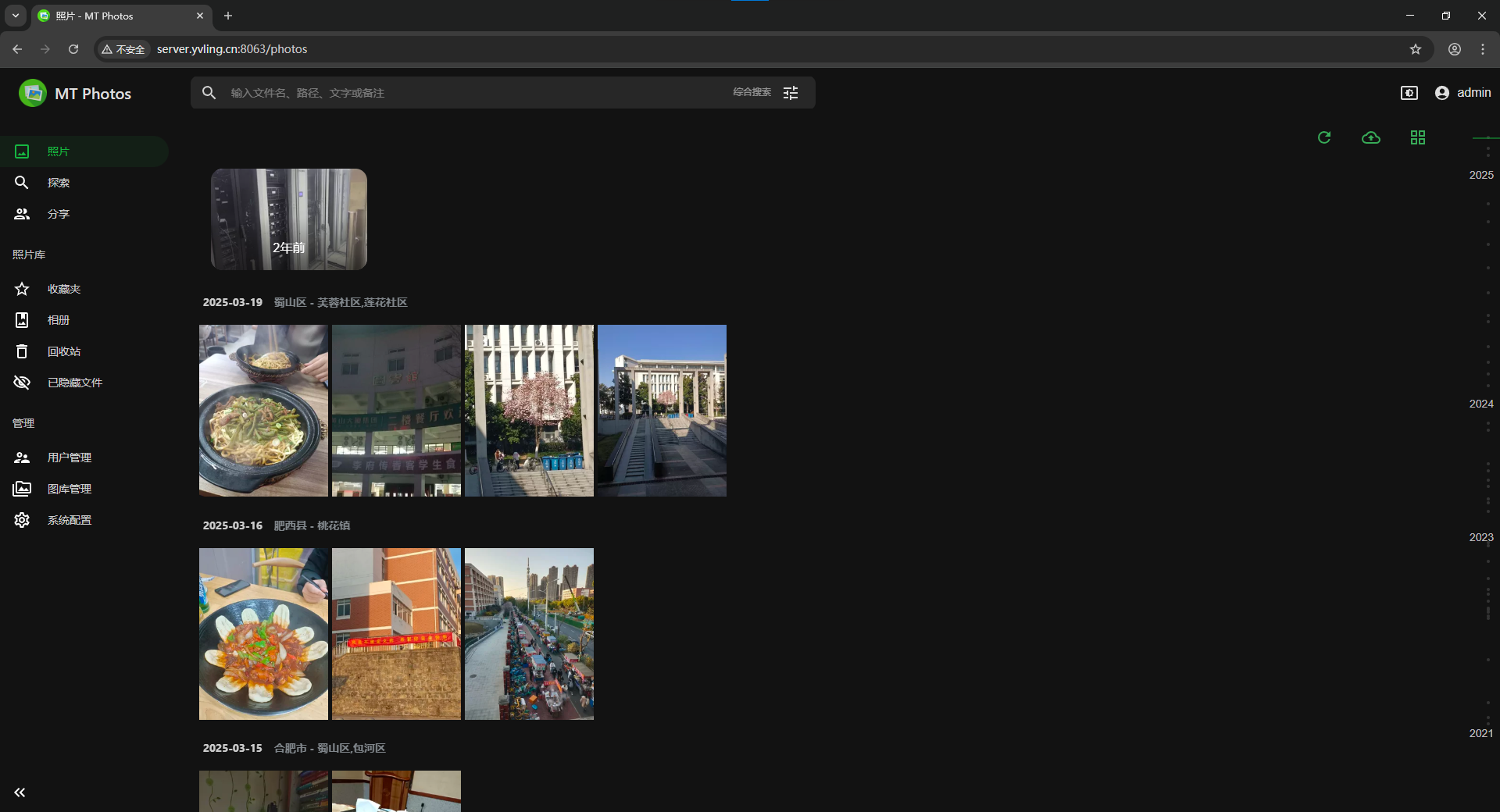Open the admin user account menu
Image resolution: width=1500 pixels, height=812 pixels.
tap(1462, 93)
